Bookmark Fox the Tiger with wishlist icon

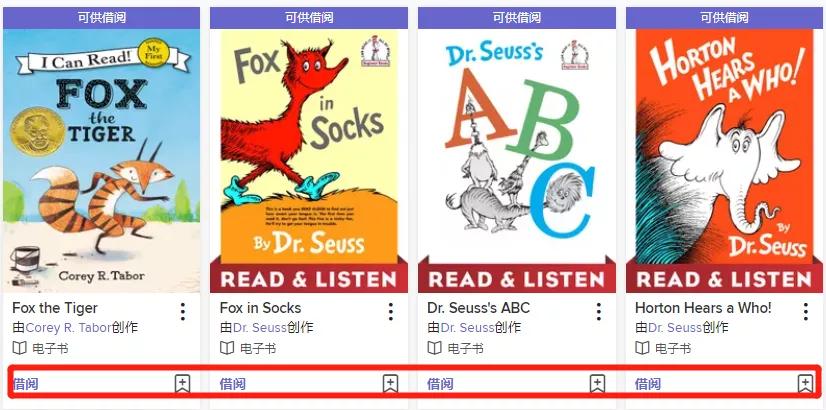click(182, 384)
